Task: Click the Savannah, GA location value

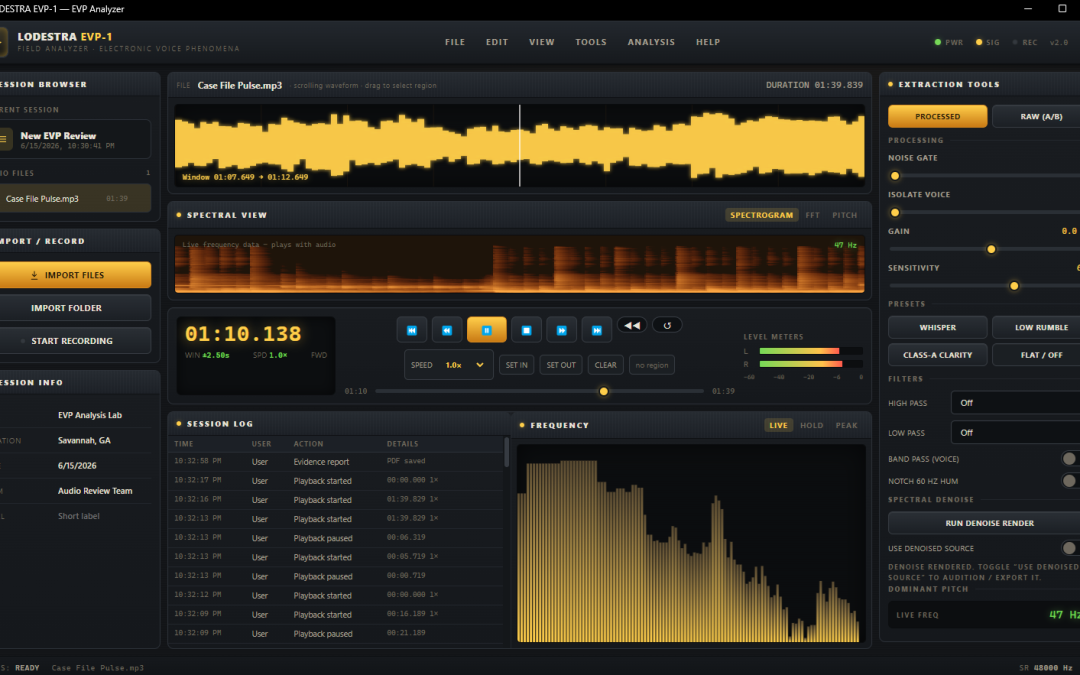Action: click(84, 440)
